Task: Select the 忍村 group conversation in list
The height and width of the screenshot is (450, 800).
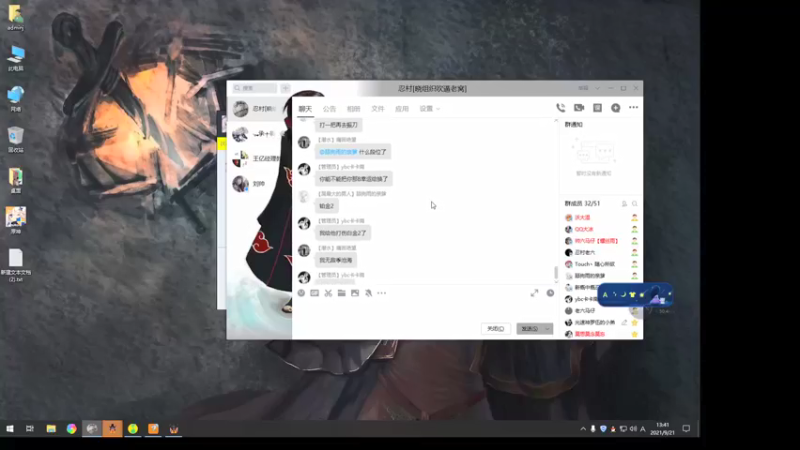Action: [x=259, y=109]
